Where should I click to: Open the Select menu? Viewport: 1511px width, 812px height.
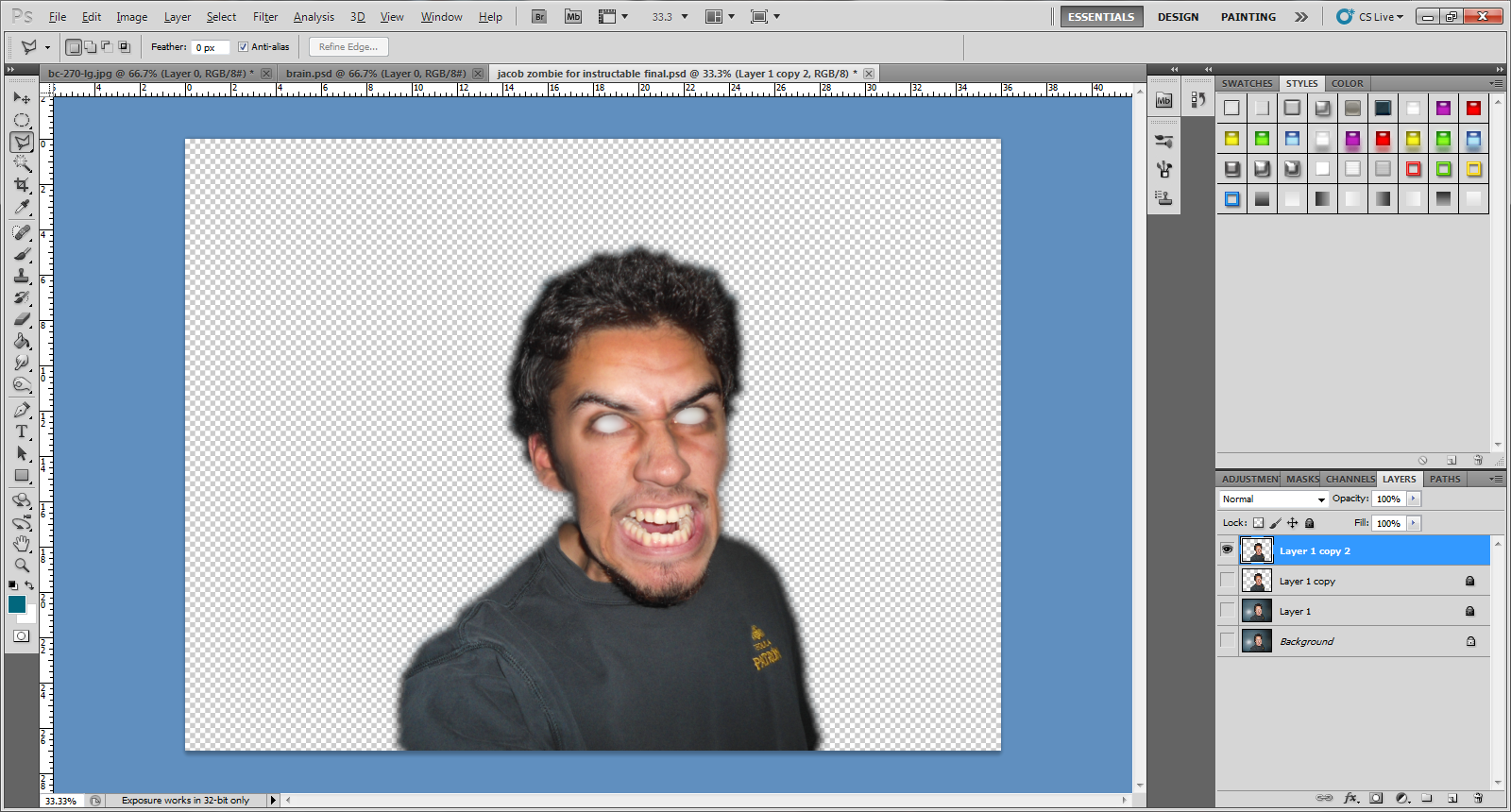[221, 17]
